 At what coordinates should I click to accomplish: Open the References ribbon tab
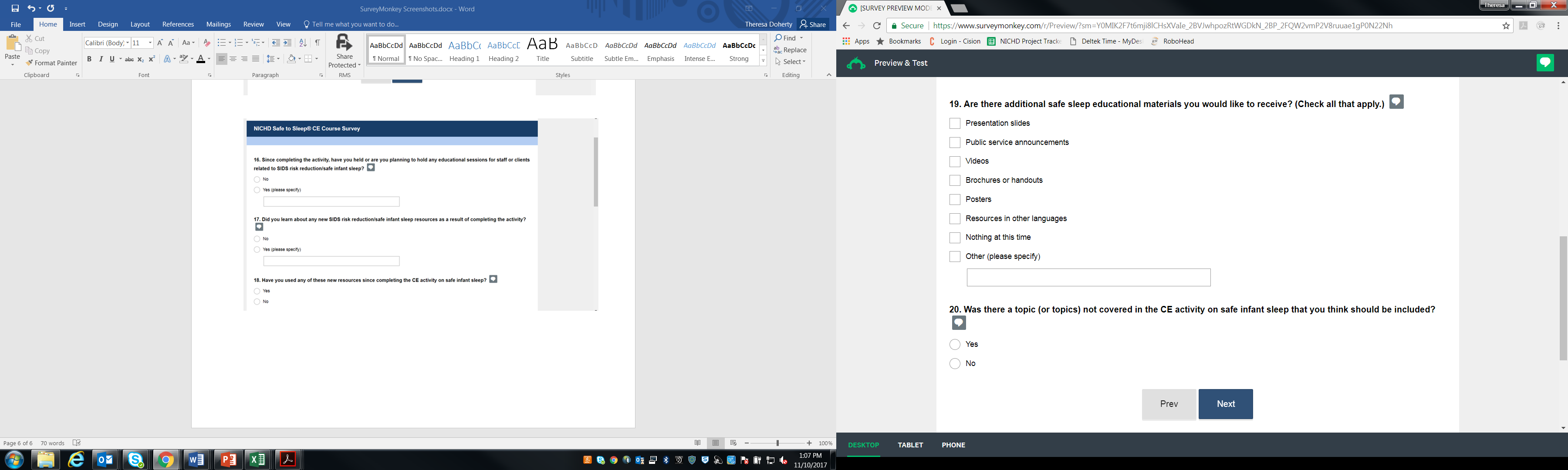(178, 24)
